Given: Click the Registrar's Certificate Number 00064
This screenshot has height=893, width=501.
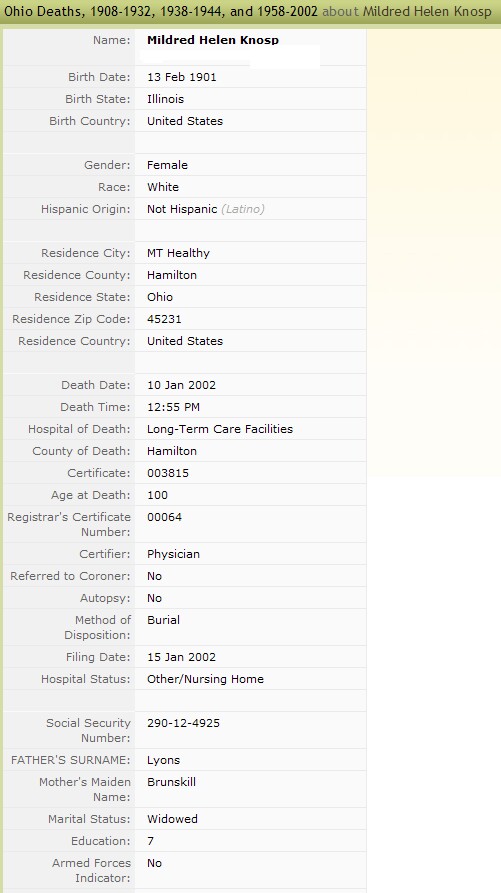Looking at the screenshot, I should tap(165, 517).
